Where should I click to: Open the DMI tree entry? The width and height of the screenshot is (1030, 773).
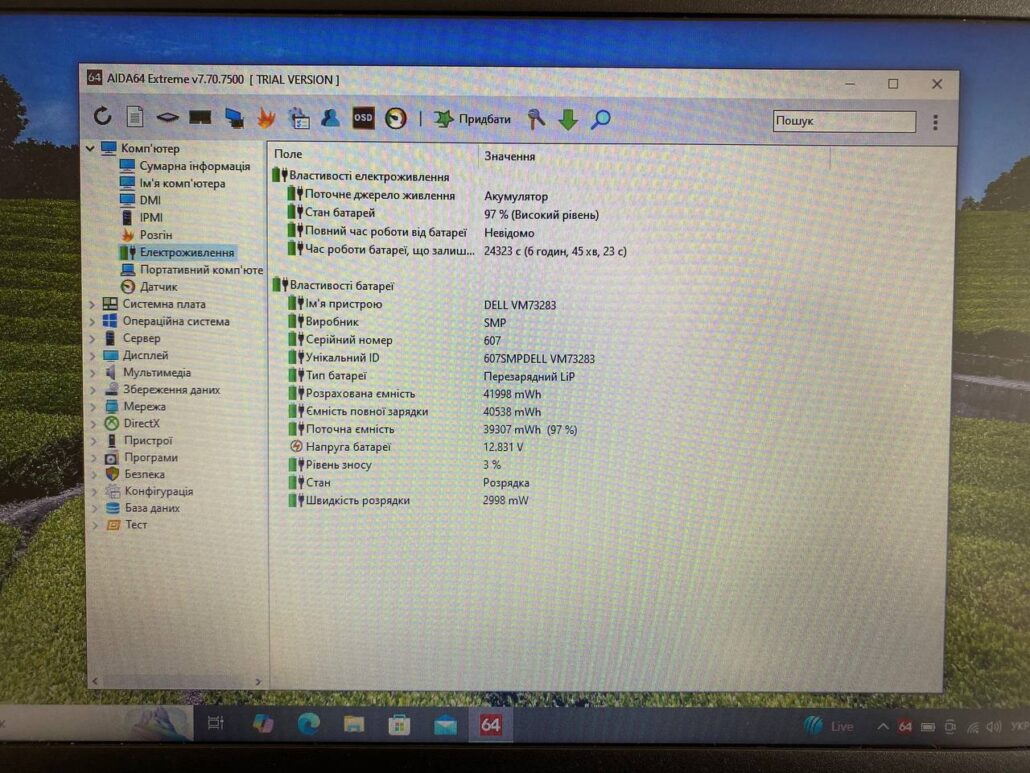click(150, 200)
